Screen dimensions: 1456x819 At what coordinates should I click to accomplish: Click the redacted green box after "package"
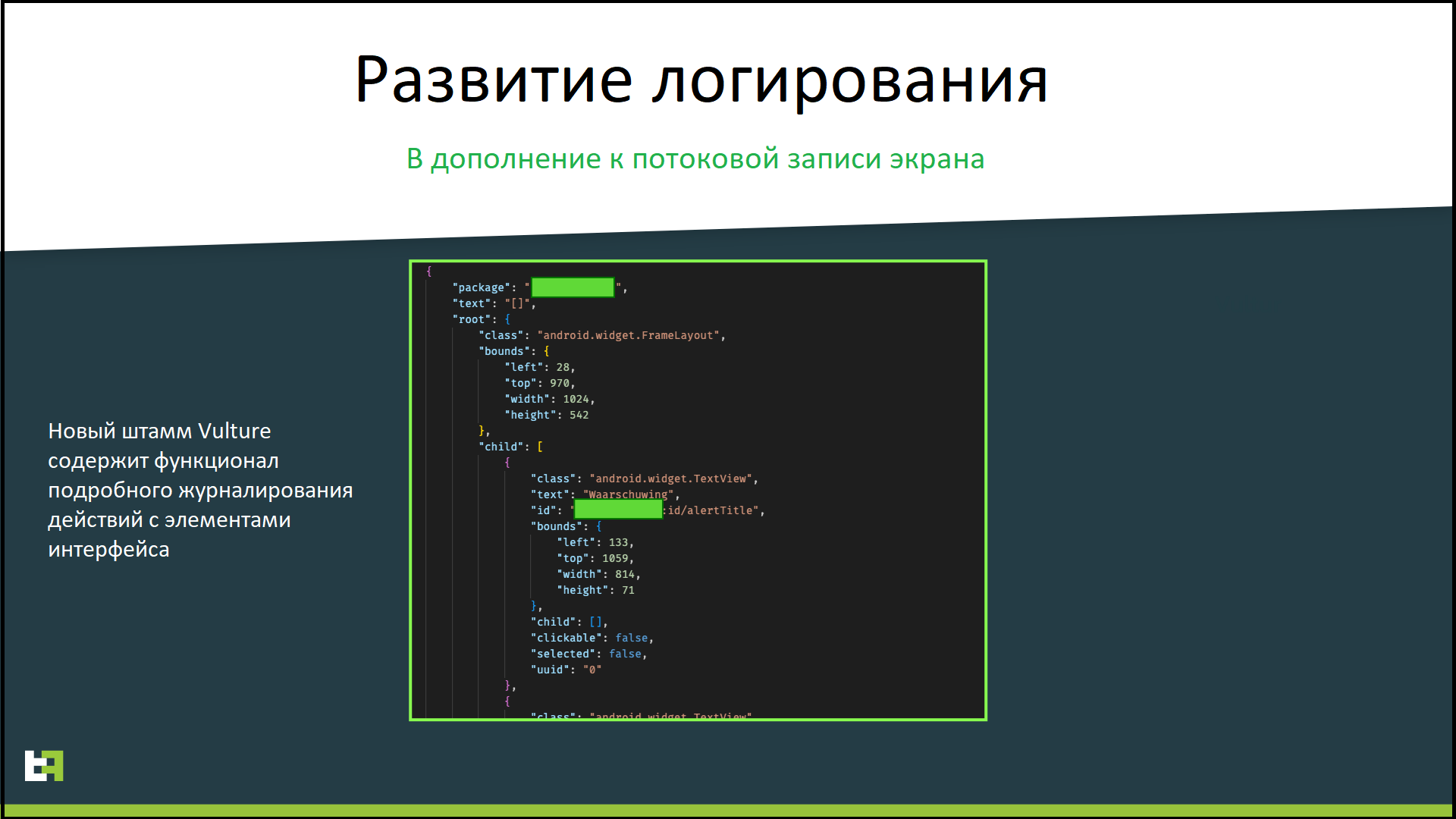(573, 287)
